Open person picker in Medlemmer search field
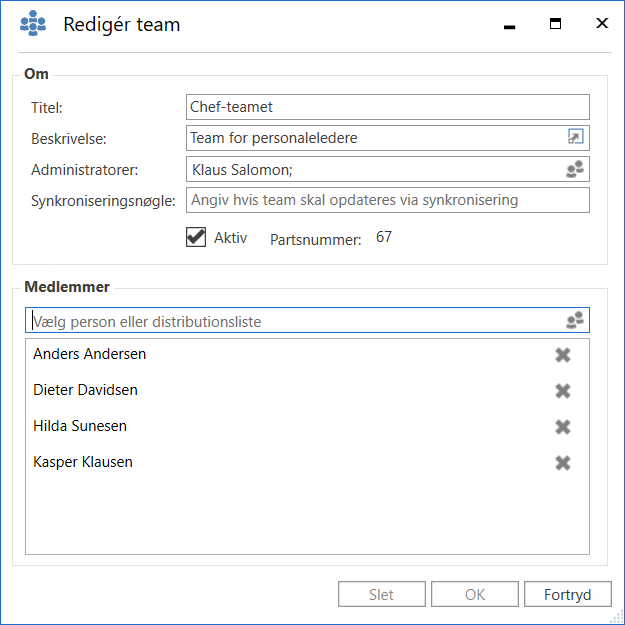This screenshot has height=625, width=625. (x=575, y=321)
